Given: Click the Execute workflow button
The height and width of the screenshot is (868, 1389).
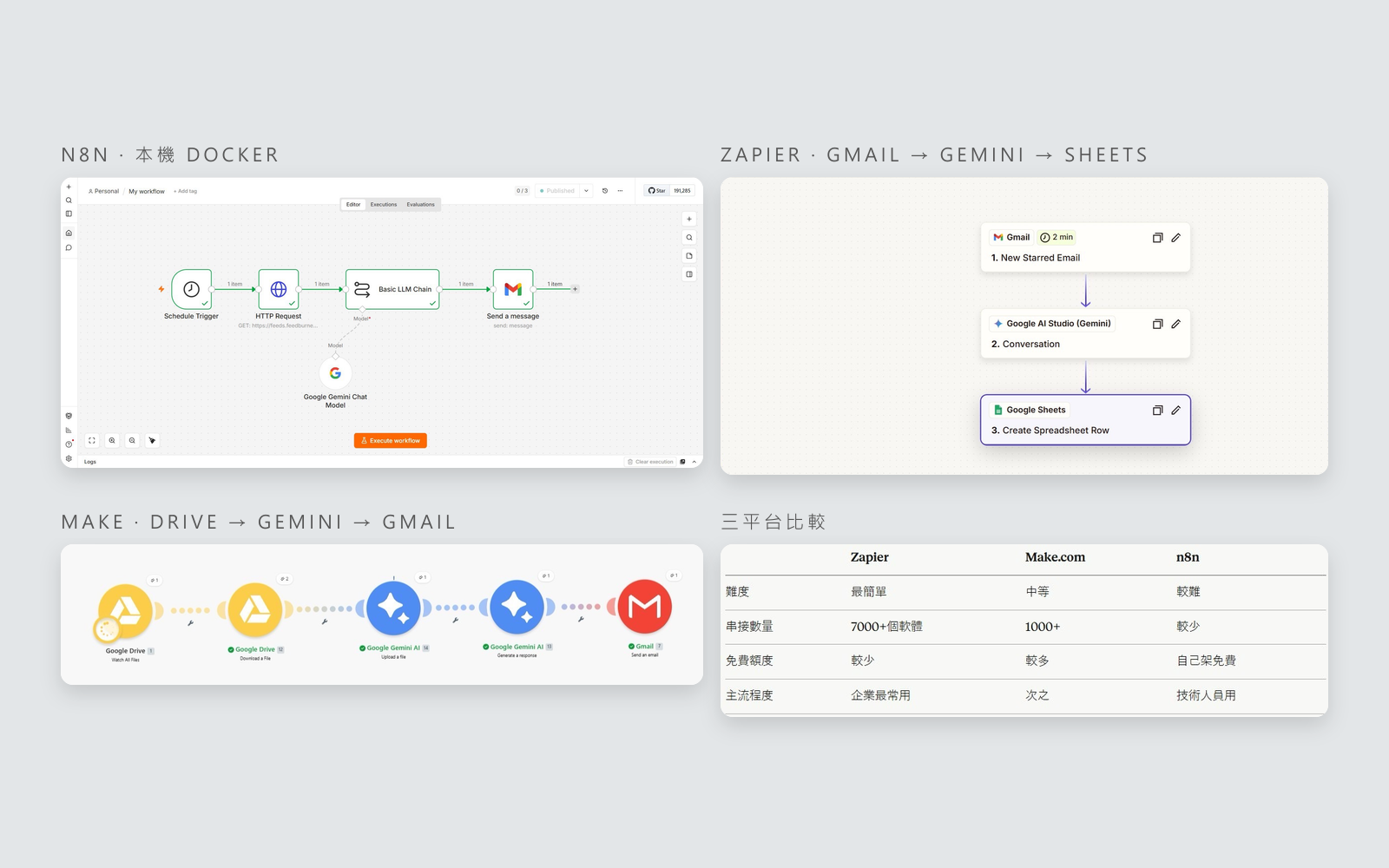Looking at the screenshot, I should tap(391, 441).
